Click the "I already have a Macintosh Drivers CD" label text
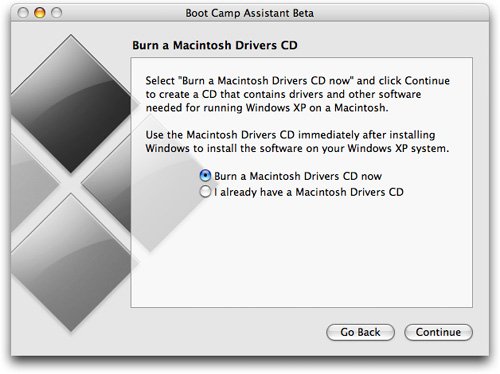Viewport: 500px width, 374px height. (309, 192)
